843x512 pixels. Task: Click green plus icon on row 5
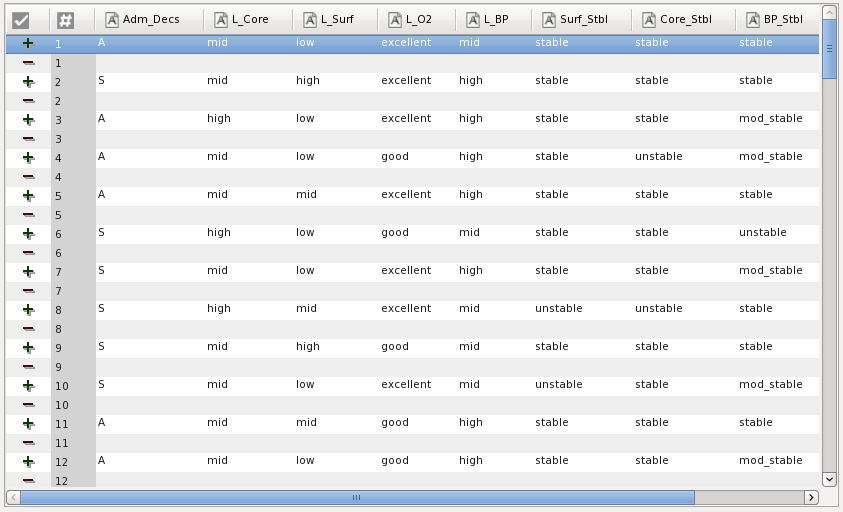point(28,196)
